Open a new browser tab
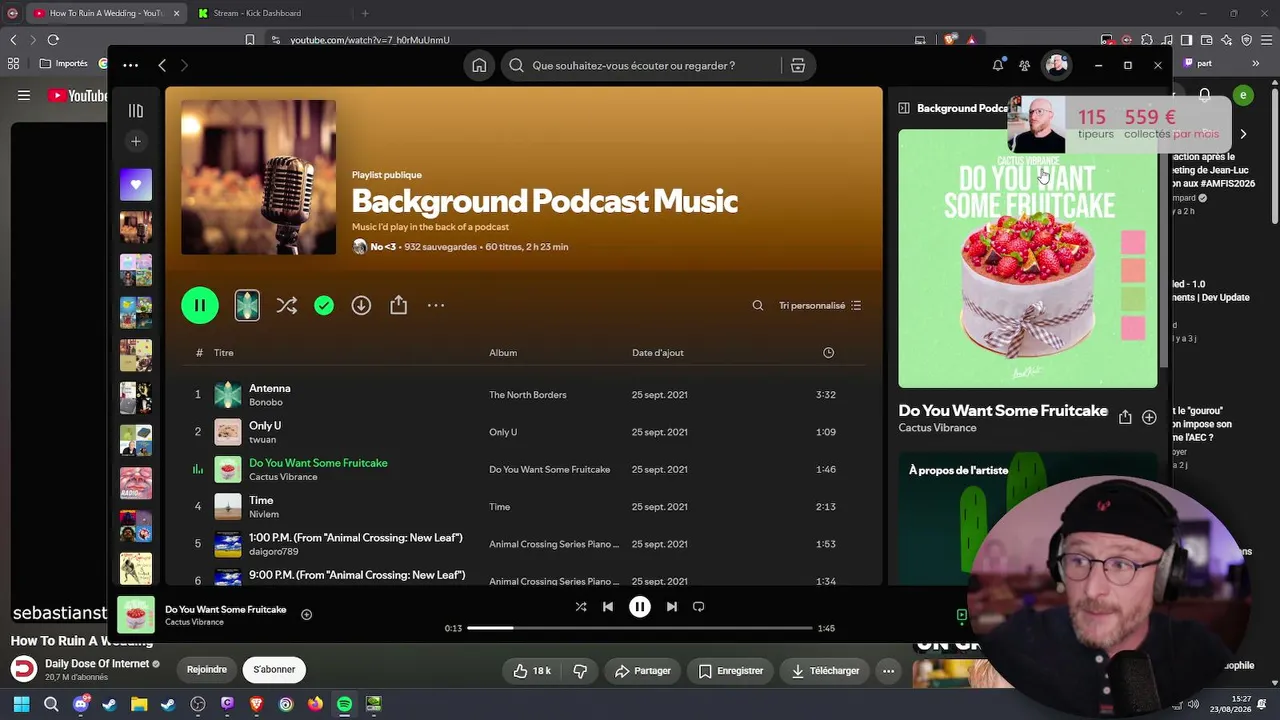1280x720 pixels. coord(365,13)
